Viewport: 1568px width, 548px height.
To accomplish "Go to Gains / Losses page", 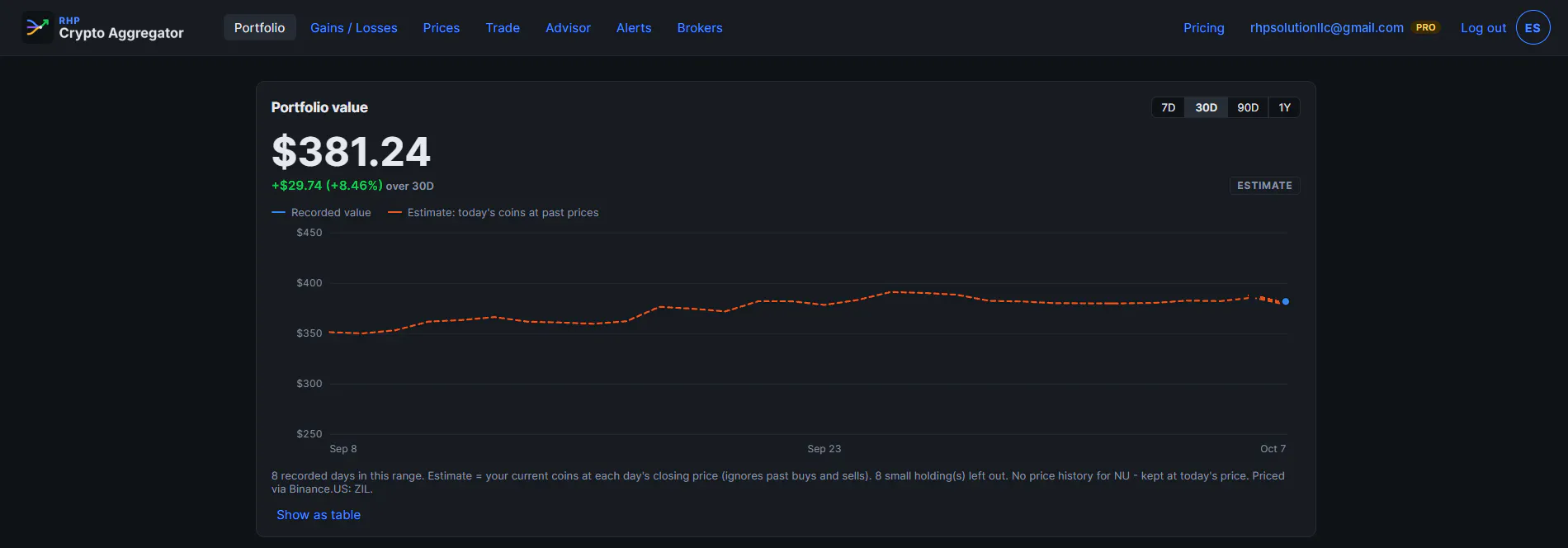I will [353, 27].
